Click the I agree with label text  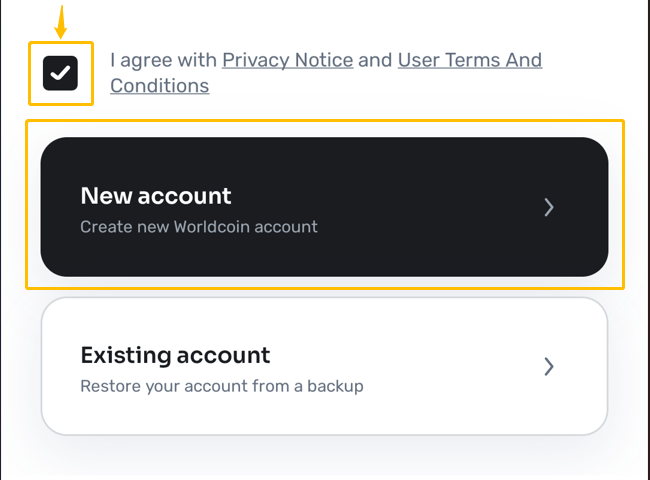(x=163, y=60)
